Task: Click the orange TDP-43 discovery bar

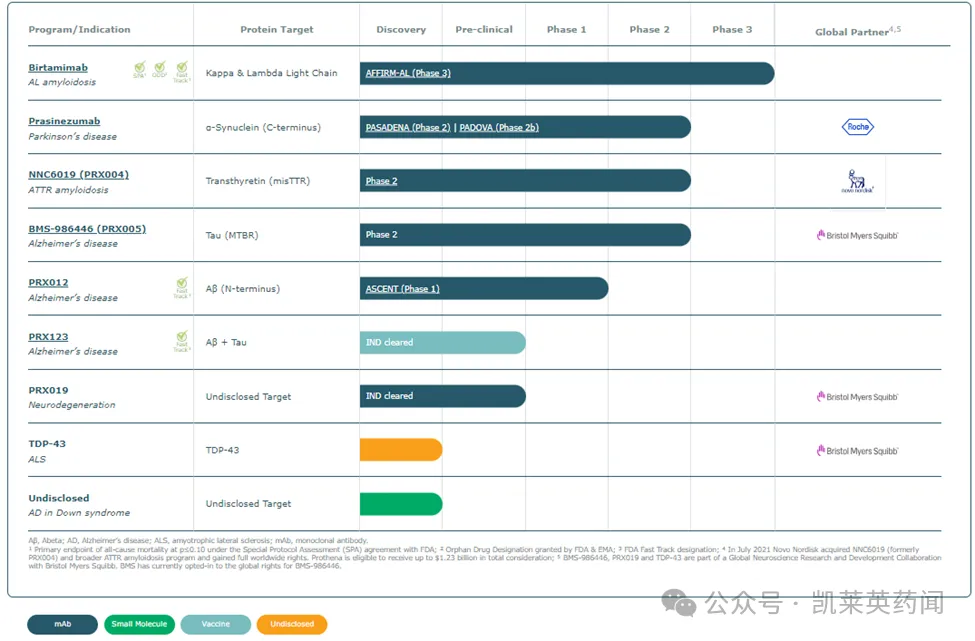Action: (400, 450)
